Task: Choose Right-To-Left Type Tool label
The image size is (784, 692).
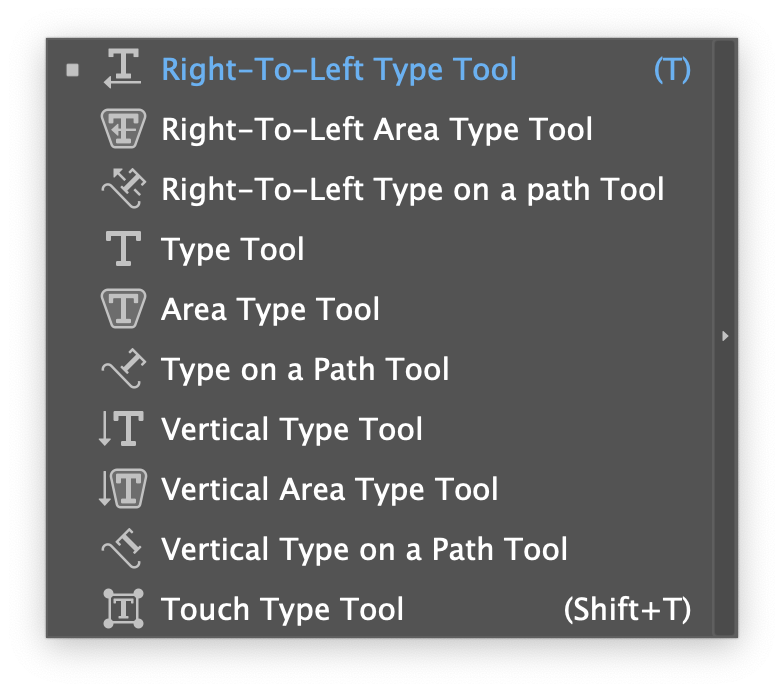Action: click(339, 69)
